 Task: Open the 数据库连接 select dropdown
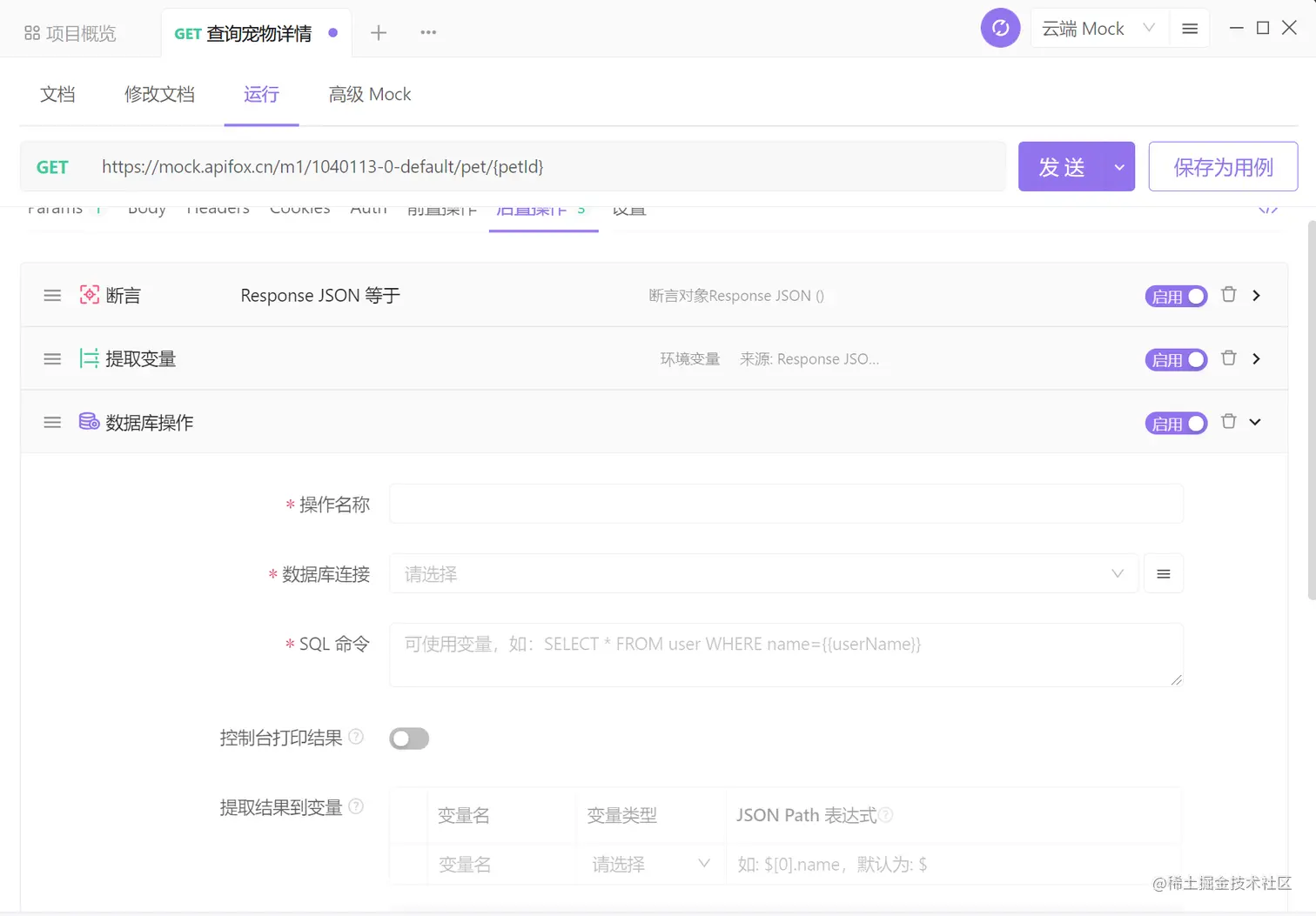[x=763, y=574]
